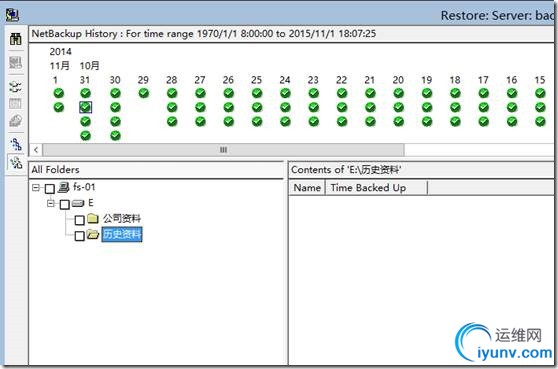
Task: Click the history scrollbar left arrow
Action: [x=36, y=150]
